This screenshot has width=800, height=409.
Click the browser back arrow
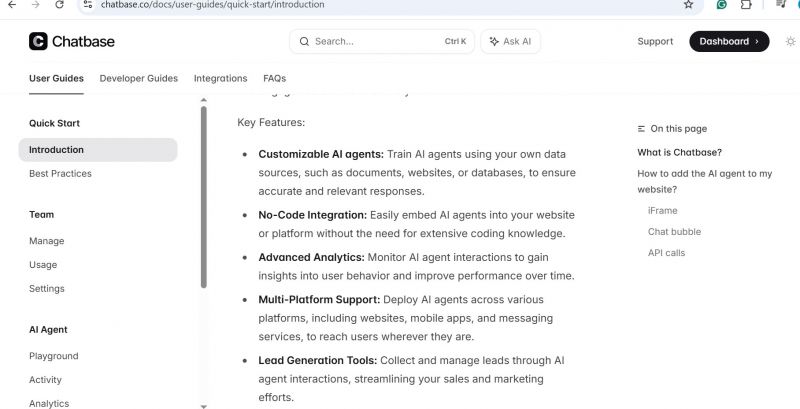point(11,5)
